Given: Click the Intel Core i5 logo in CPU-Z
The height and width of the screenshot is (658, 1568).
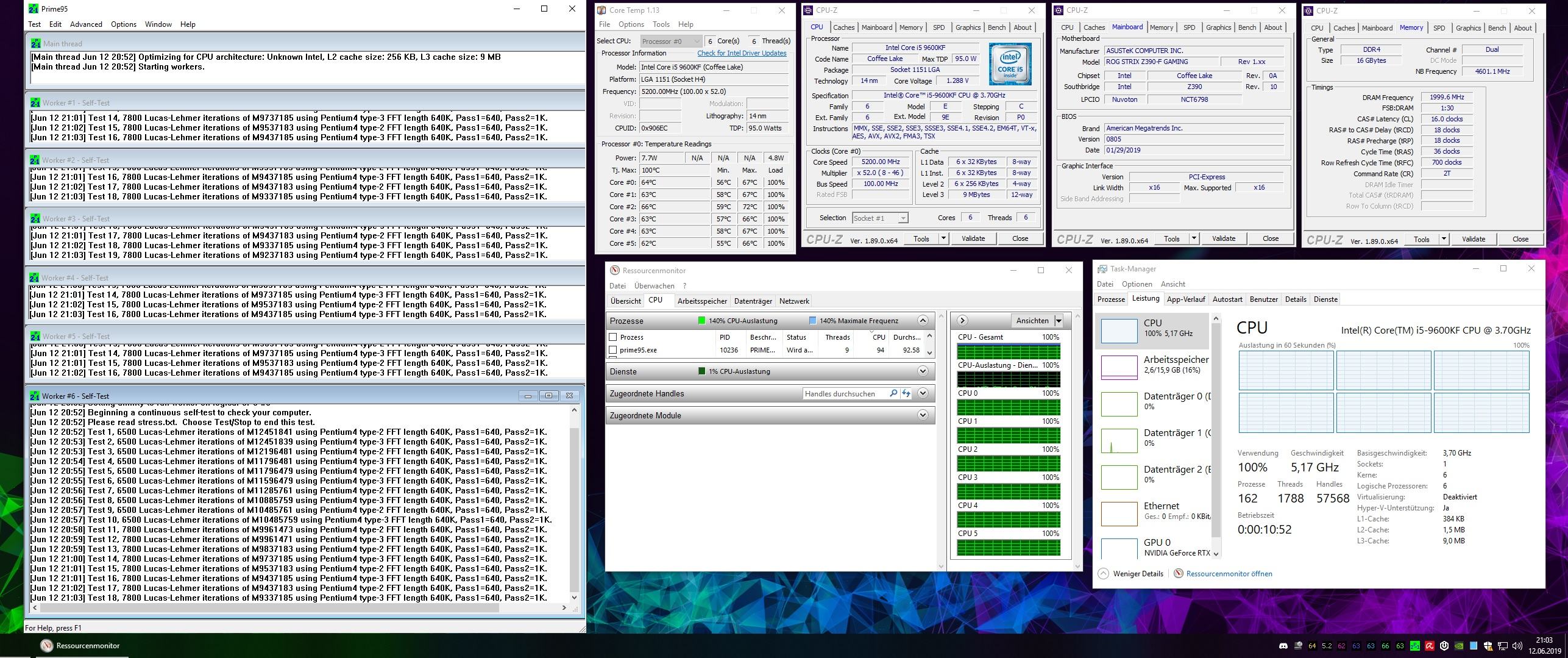Looking at the screenshot, I should 1010,63.
